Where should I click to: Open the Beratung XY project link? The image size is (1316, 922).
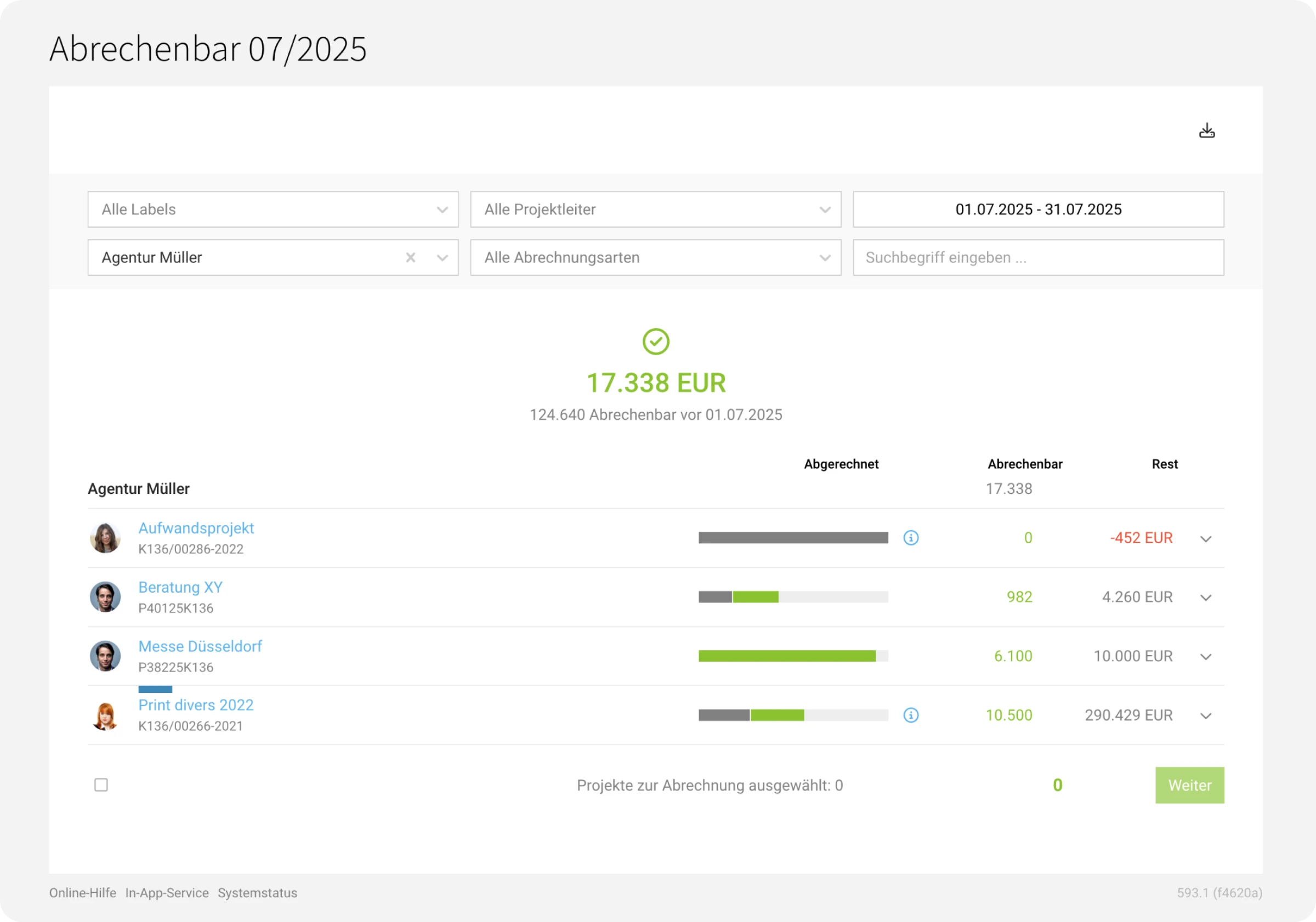(180, 587)
